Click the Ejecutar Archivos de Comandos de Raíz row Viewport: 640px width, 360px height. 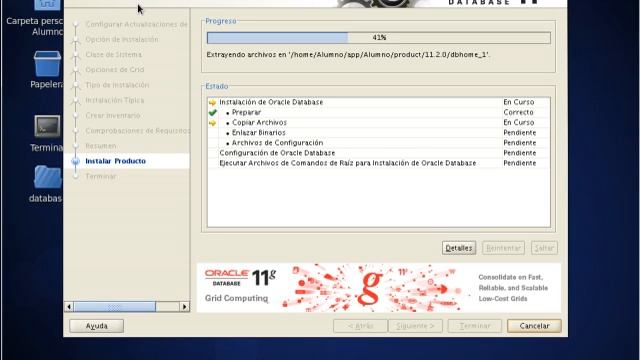pos(378,163)
